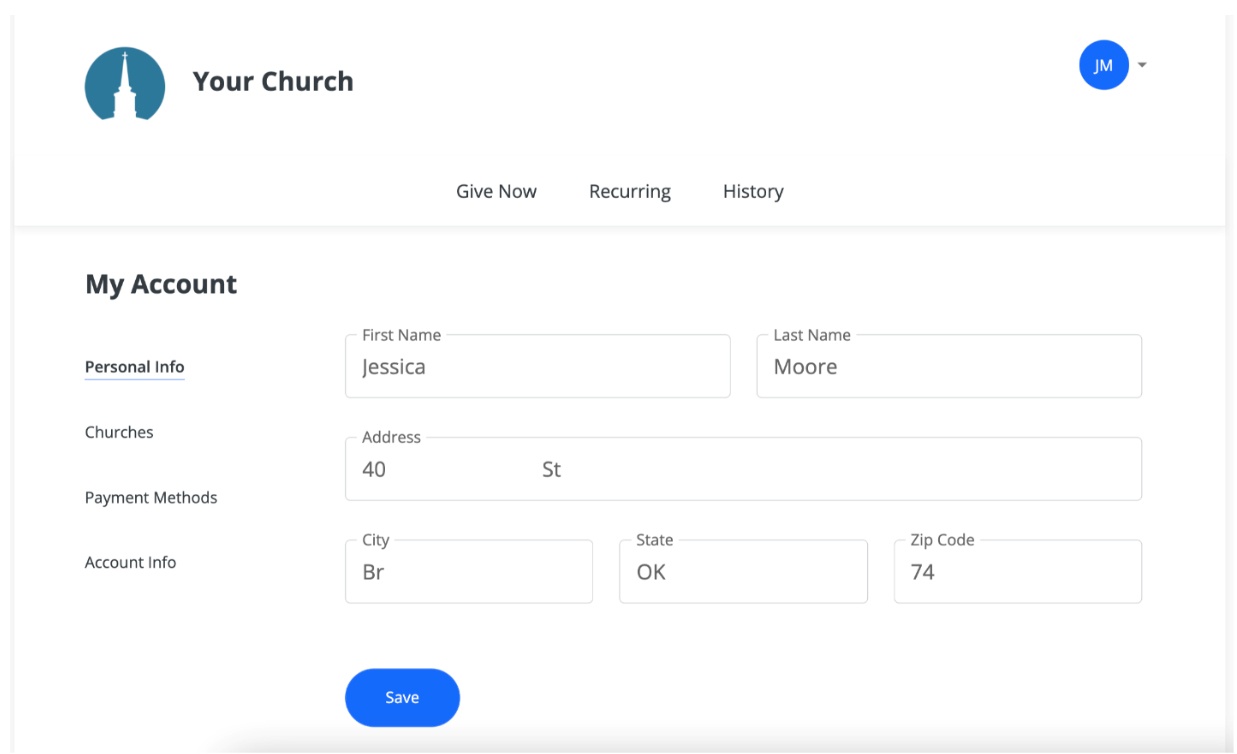Open the Give Now page
The height and width of the screenshot is (754, 1237).
[496, 191]
